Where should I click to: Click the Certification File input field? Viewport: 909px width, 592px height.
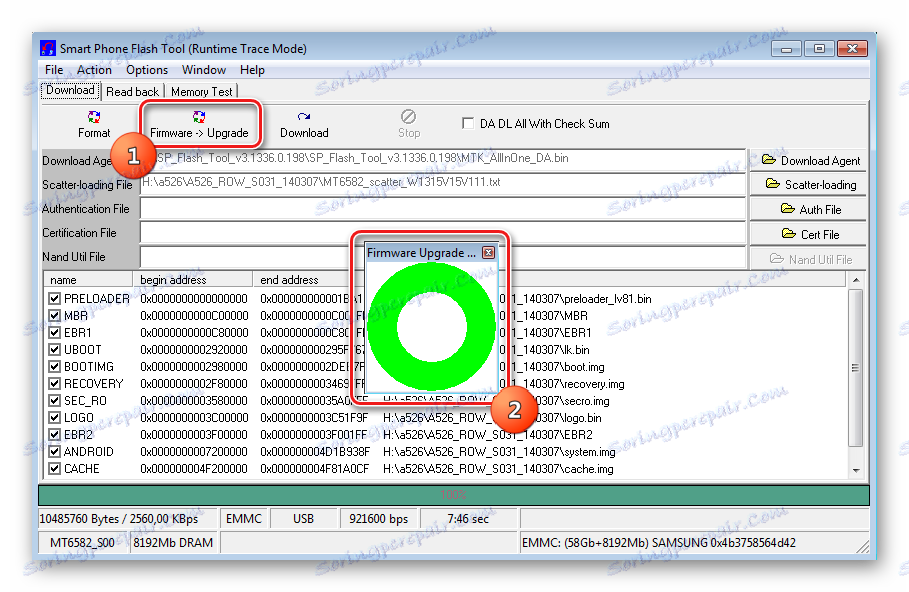[443, 233]
